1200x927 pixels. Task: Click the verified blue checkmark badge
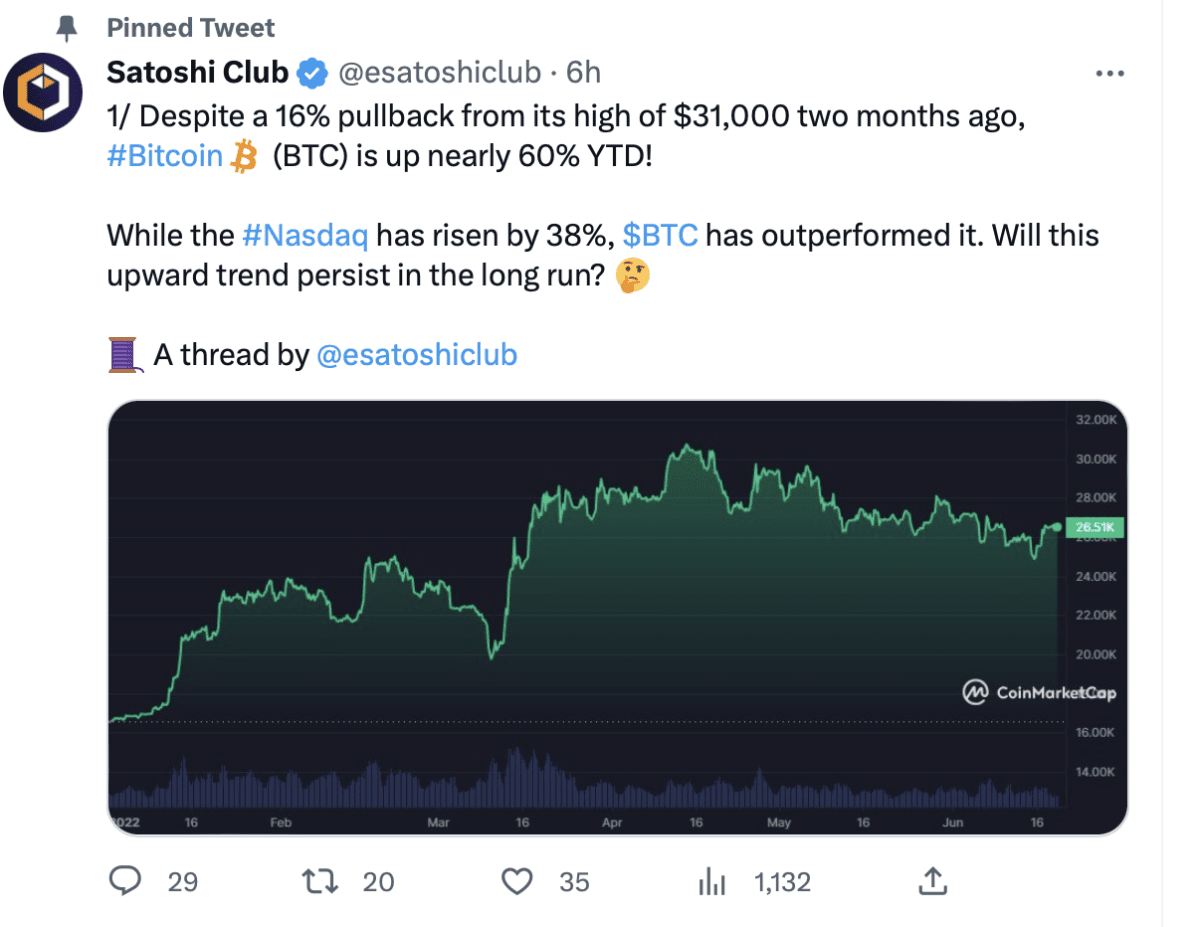pos(313,71)
